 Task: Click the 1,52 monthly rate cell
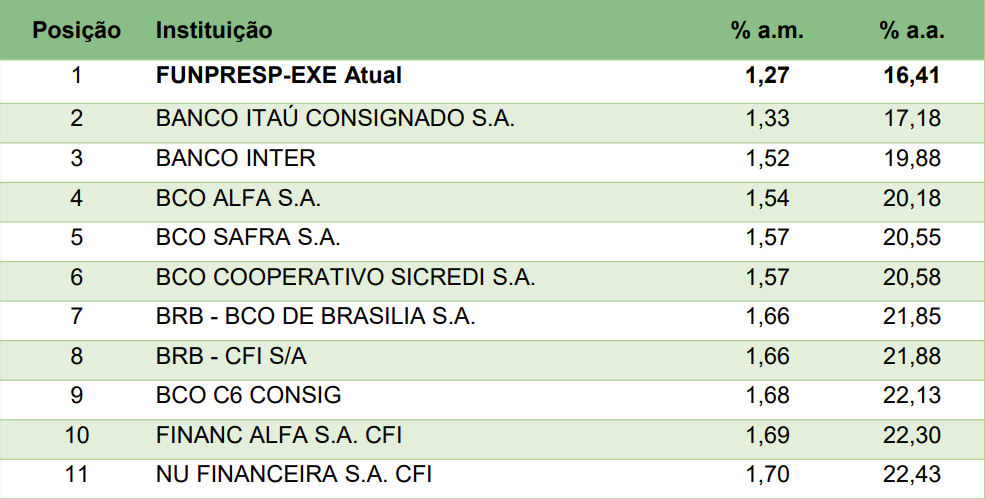click(767, 158)
